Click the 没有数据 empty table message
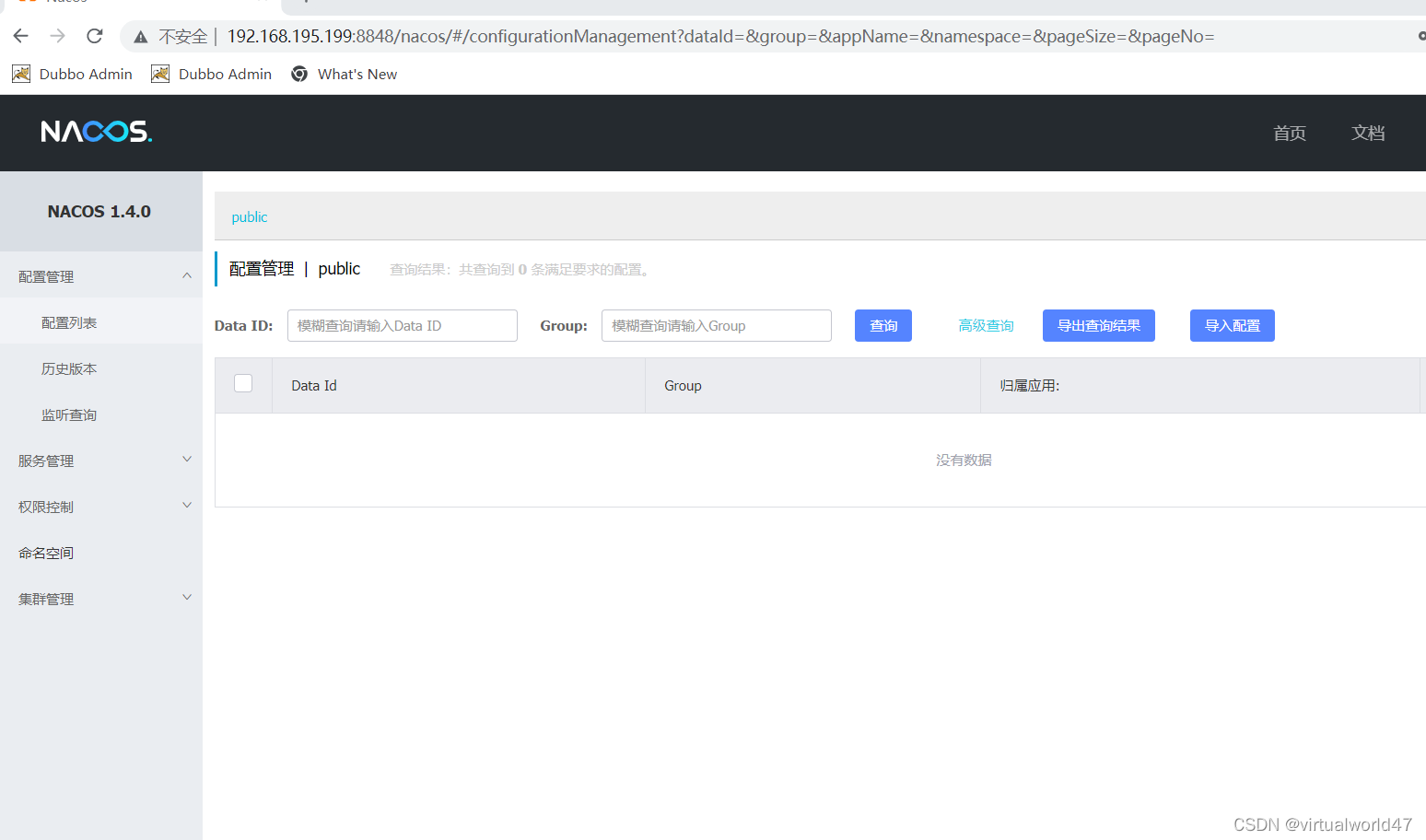This screenshot has height=840, width=1426. pyautogui.click(x=964, y=460)
